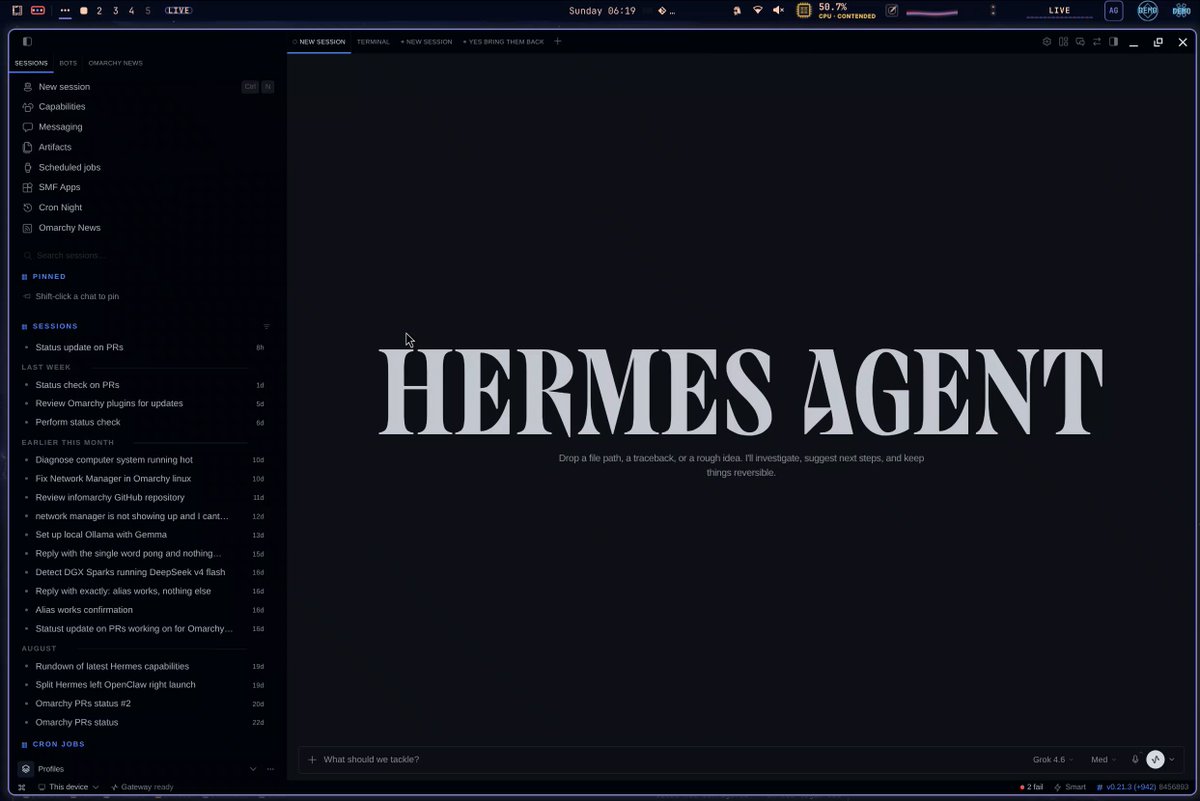Viewport: 1200px width, 801px height.
Task: Switch to workspace 4 in top bar
Action: 131,11
